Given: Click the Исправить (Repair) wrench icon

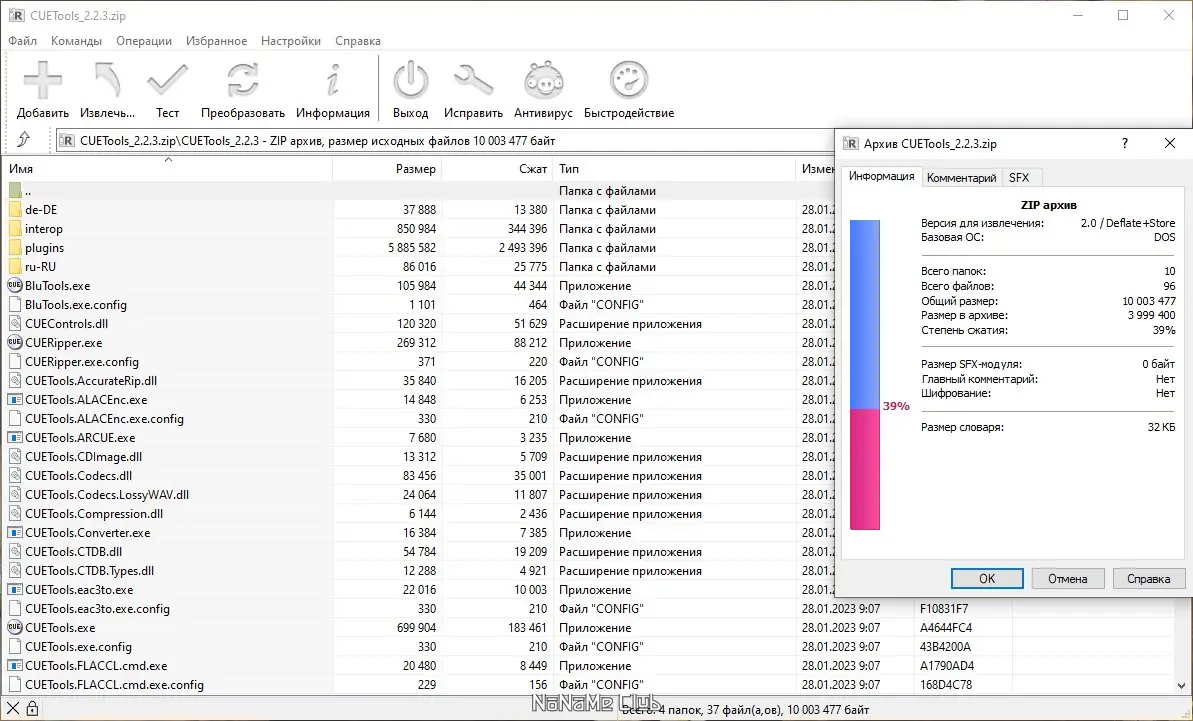Looking at the screenshot, I should 473,80.
